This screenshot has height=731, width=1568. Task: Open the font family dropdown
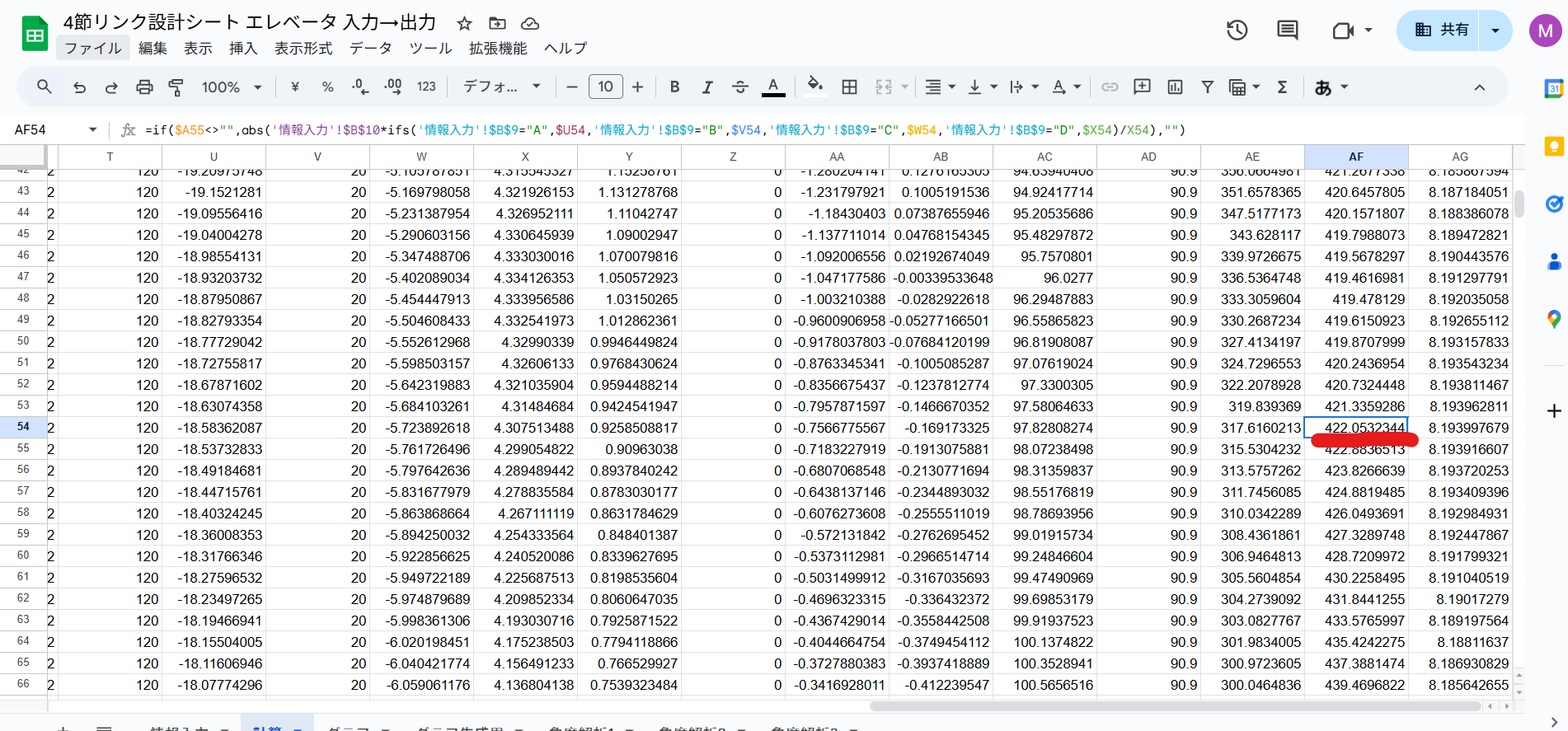click(501, 87)
